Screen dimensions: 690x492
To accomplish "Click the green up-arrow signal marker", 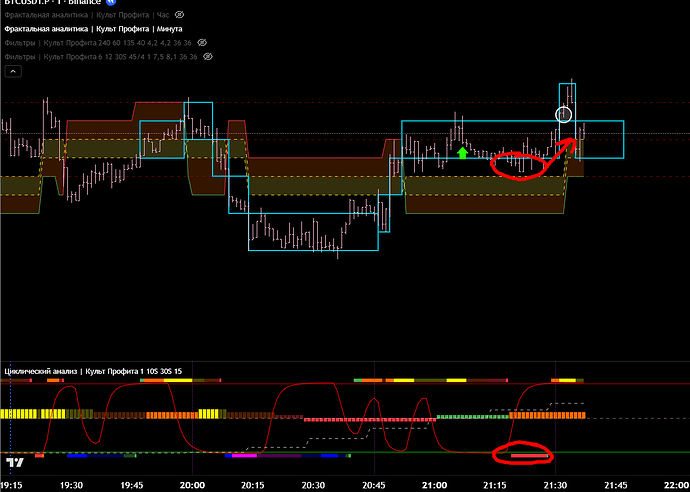I will click(x=462, y=152).
